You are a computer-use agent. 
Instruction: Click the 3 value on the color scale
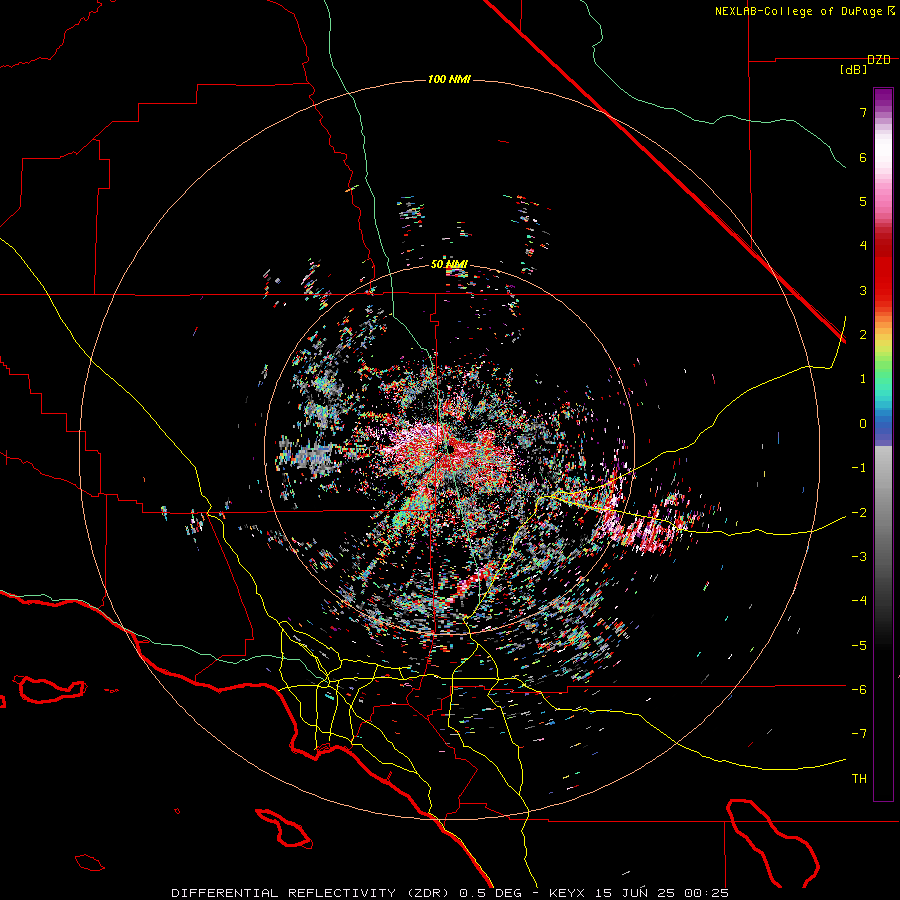[x=863, y=290]
